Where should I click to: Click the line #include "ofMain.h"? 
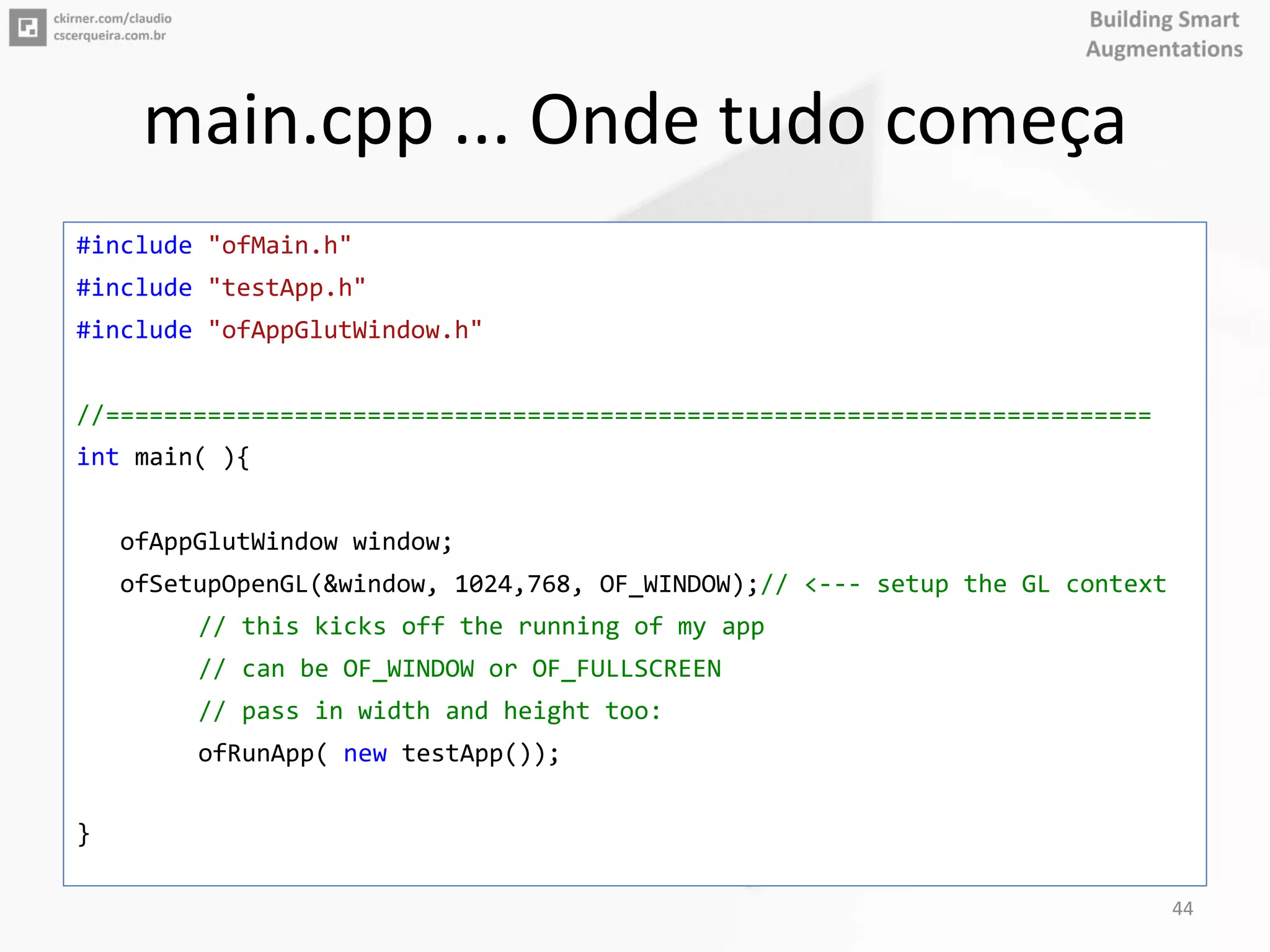(214, 245)
